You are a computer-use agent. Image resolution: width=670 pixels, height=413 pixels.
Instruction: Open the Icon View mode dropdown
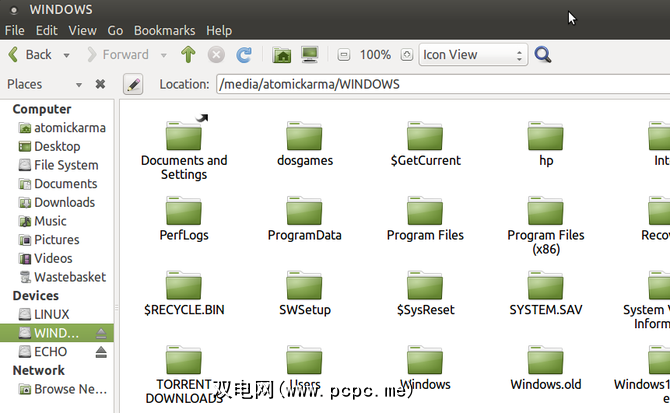pos(473,55)
